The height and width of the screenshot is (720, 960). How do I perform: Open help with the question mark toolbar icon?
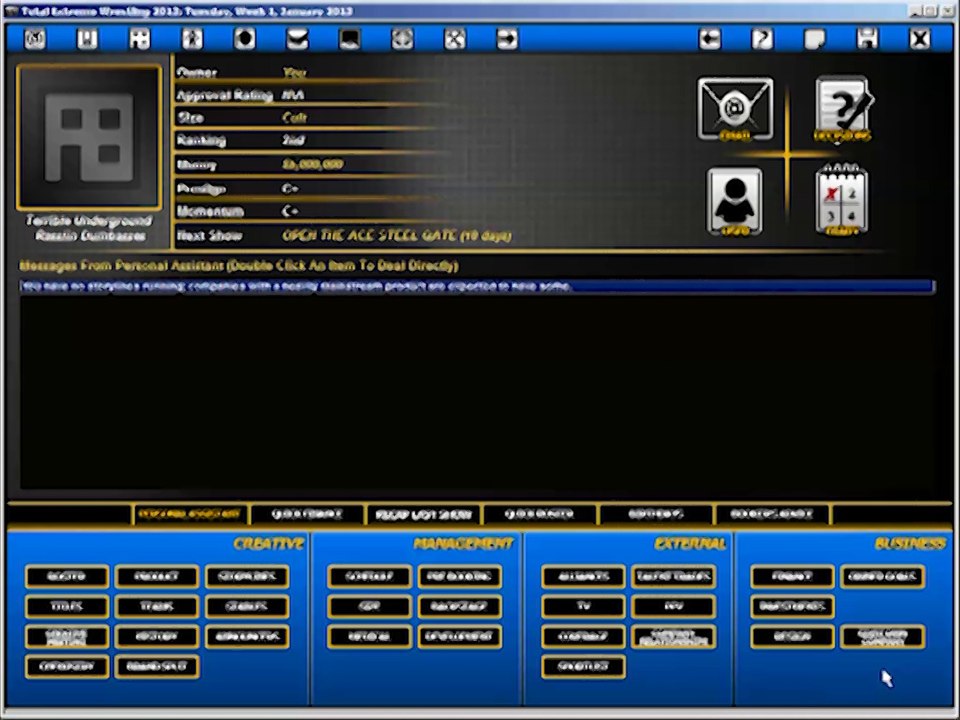(x=762, y=39)
